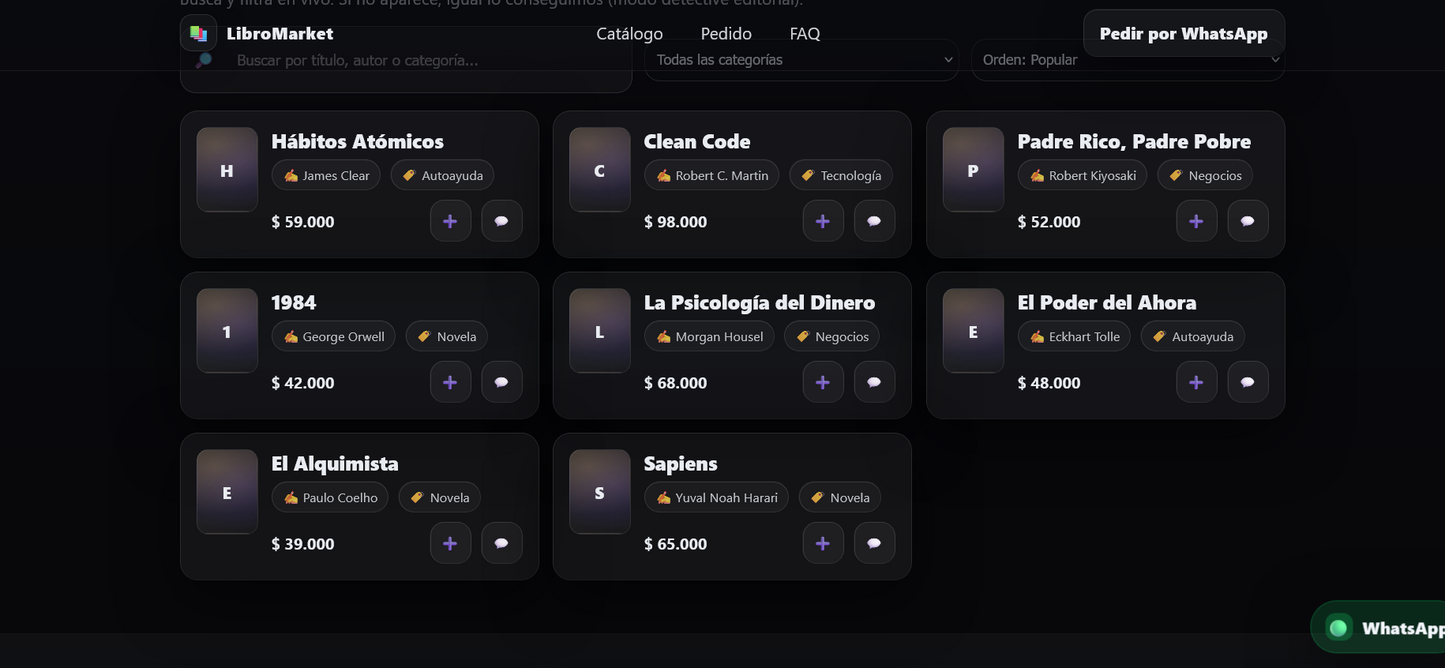Add Sapiens using the plus icon

tap(823, 543)
